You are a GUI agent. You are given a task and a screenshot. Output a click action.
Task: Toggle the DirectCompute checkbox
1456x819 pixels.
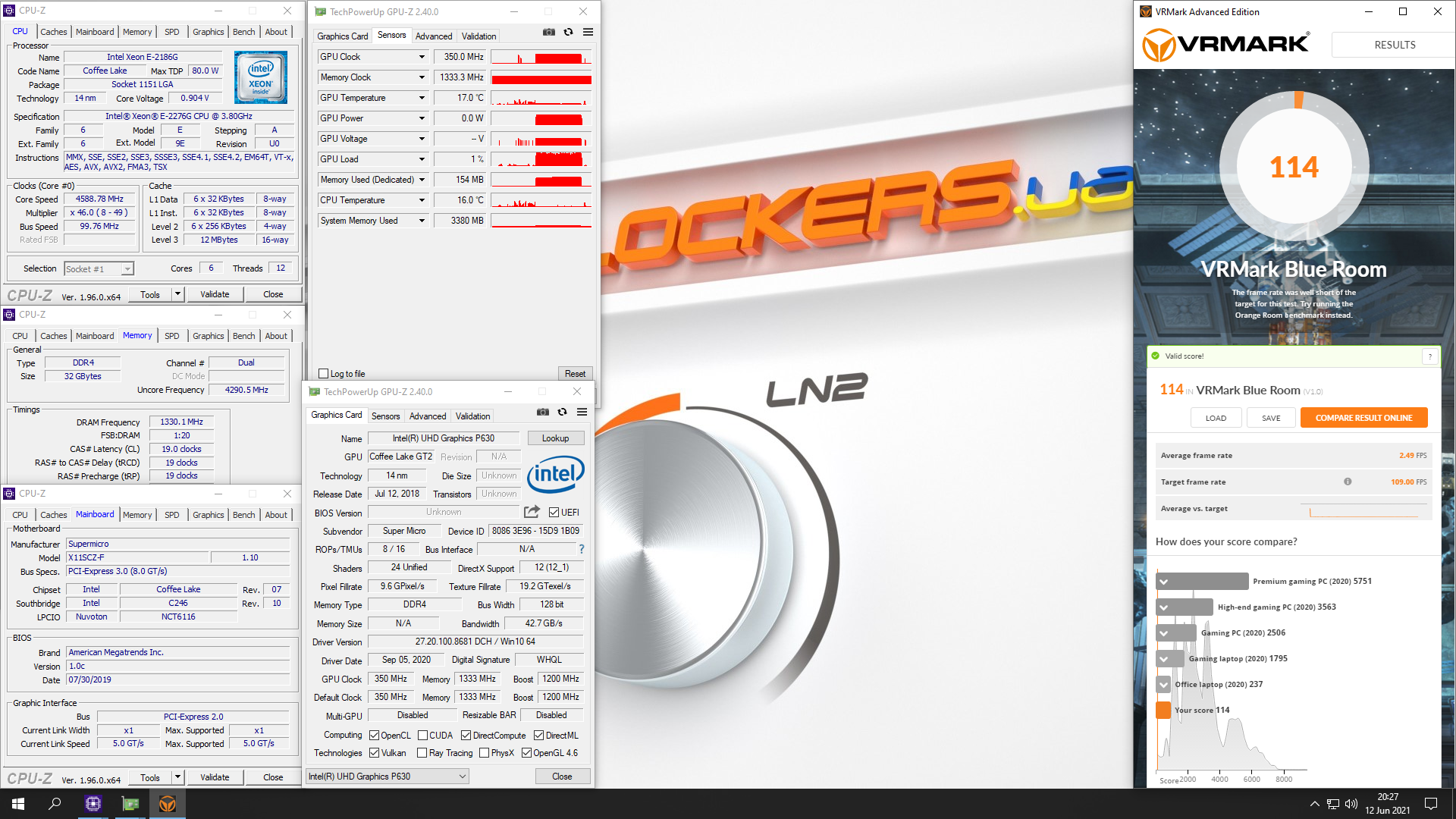466,736
